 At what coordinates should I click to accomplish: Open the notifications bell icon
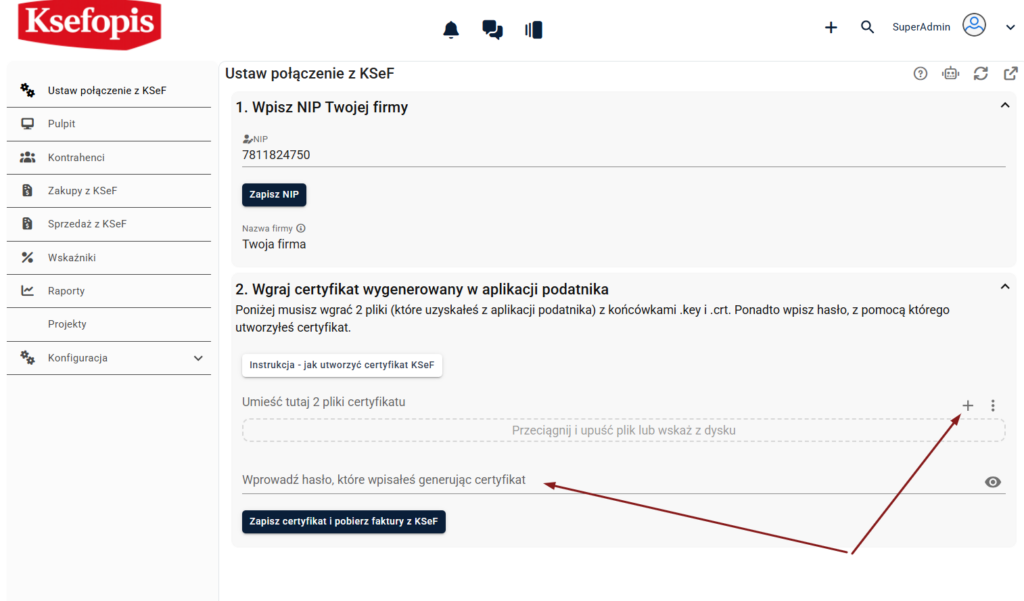tap(451, 29)
